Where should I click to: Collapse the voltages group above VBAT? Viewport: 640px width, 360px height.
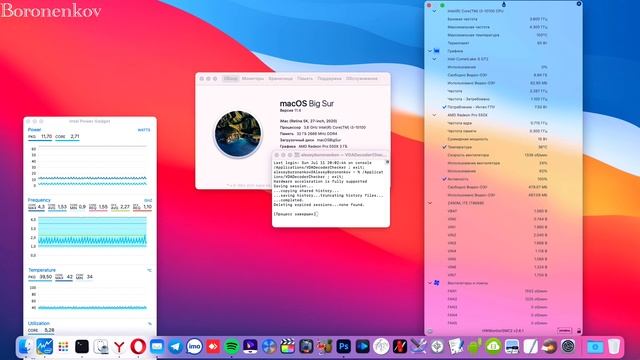pyautogui.click(x=430, y=203)
